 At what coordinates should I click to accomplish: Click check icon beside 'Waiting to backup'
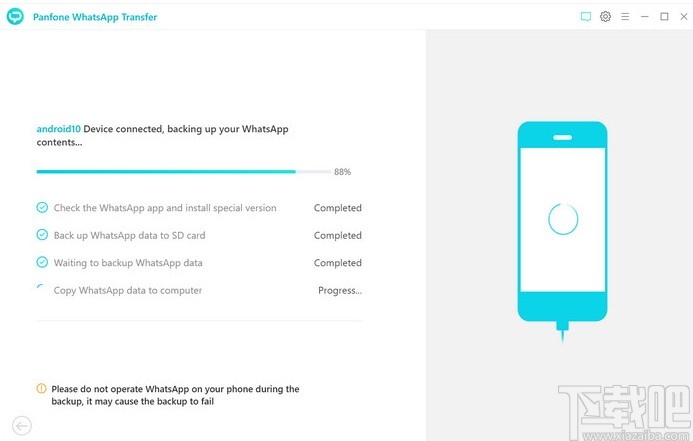point(42,263)
